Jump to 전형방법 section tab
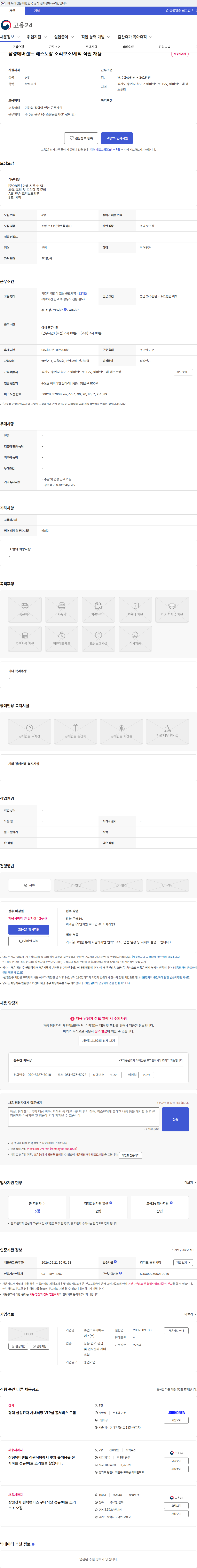This screenshot has width=197, height=1568. click(164, 47)
